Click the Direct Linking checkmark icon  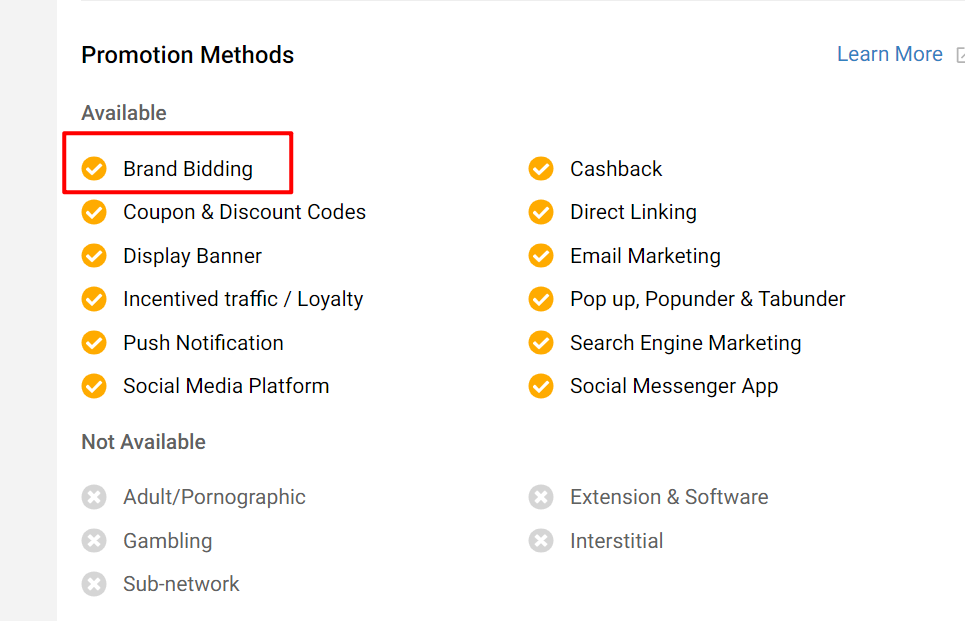tap(541, 212)
